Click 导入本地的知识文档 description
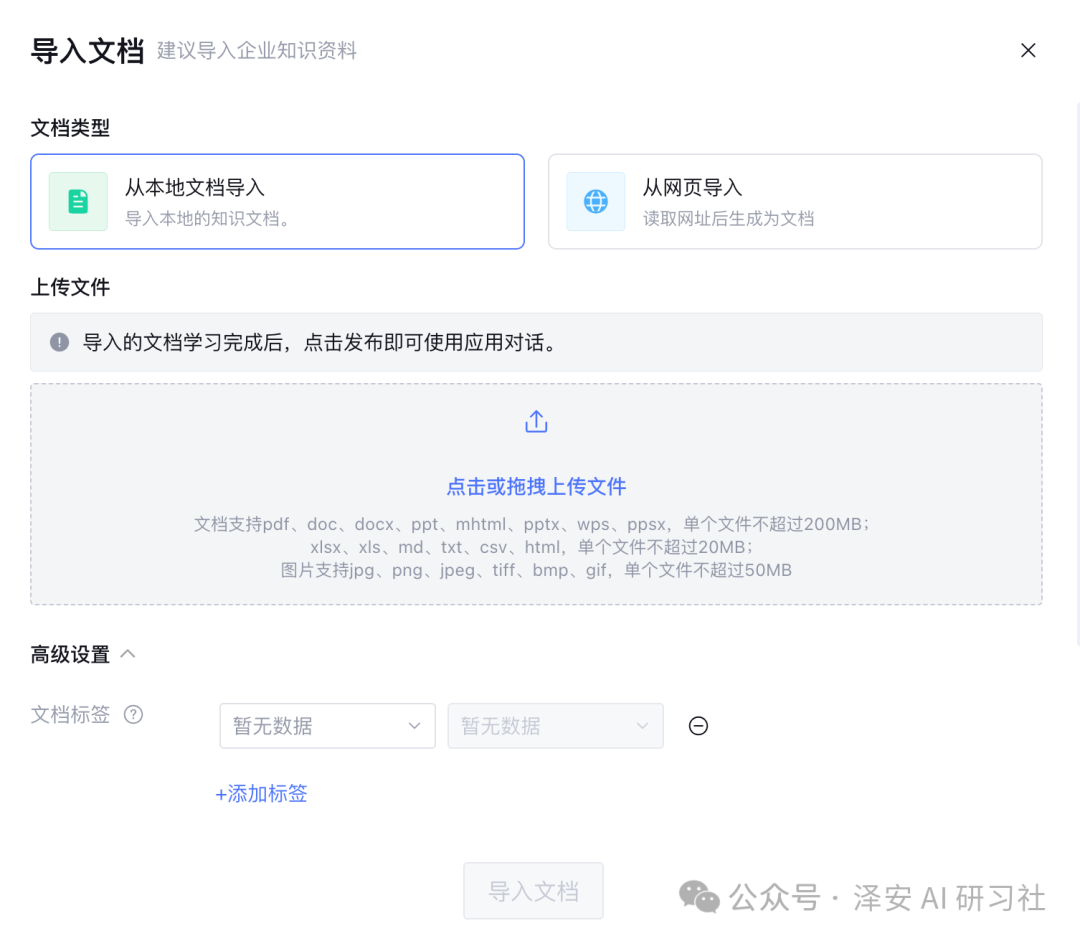The image size is (1080, 941). pos(207,219)
